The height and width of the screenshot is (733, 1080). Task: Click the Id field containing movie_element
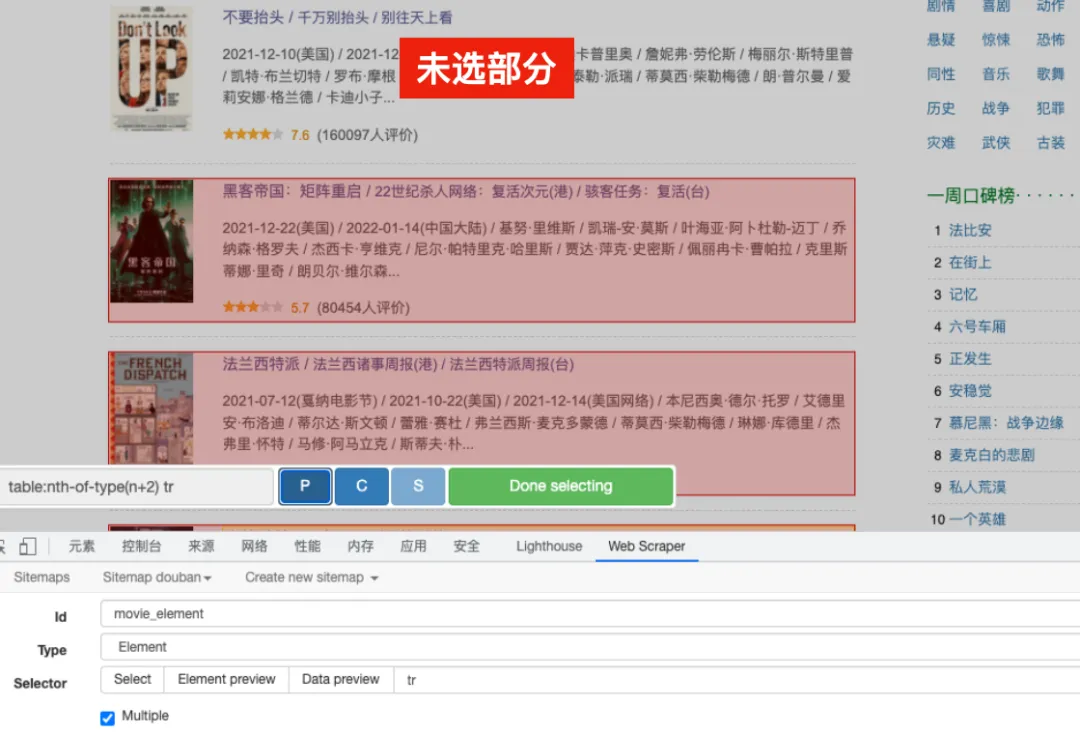(590, 614)
